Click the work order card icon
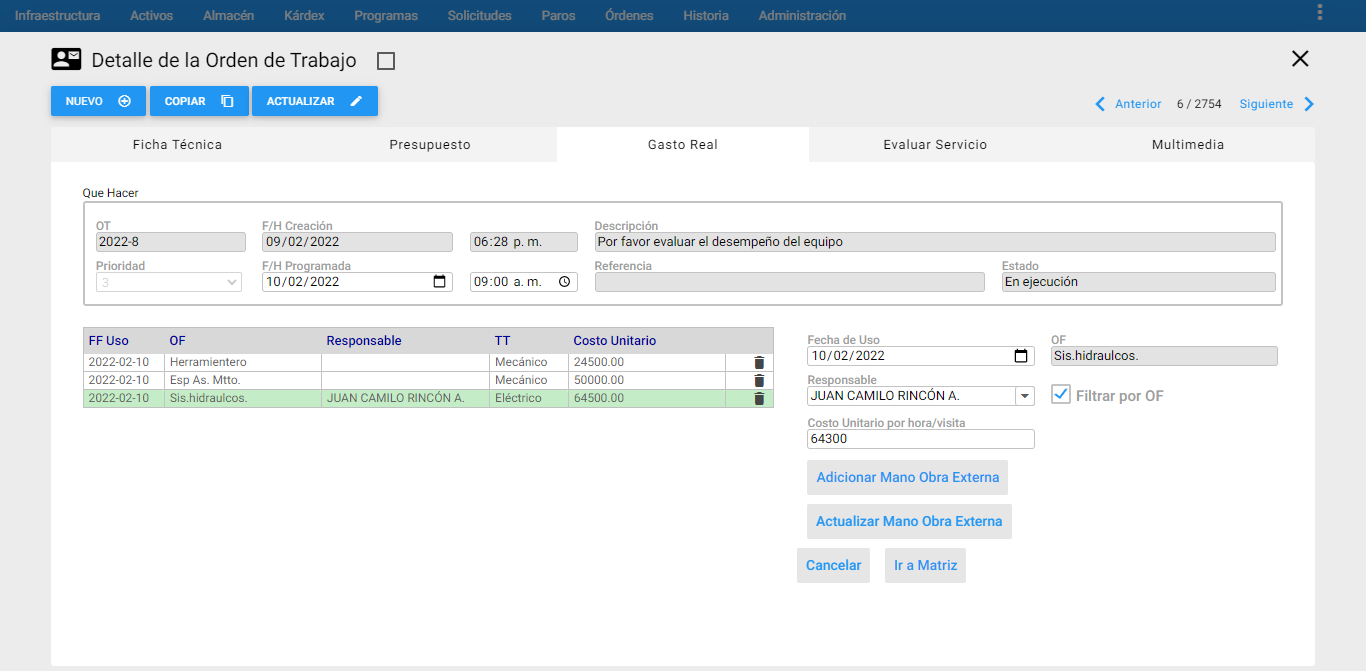Image resolution: width=1366 pixels, height=671 pixels. coord(66,59)
